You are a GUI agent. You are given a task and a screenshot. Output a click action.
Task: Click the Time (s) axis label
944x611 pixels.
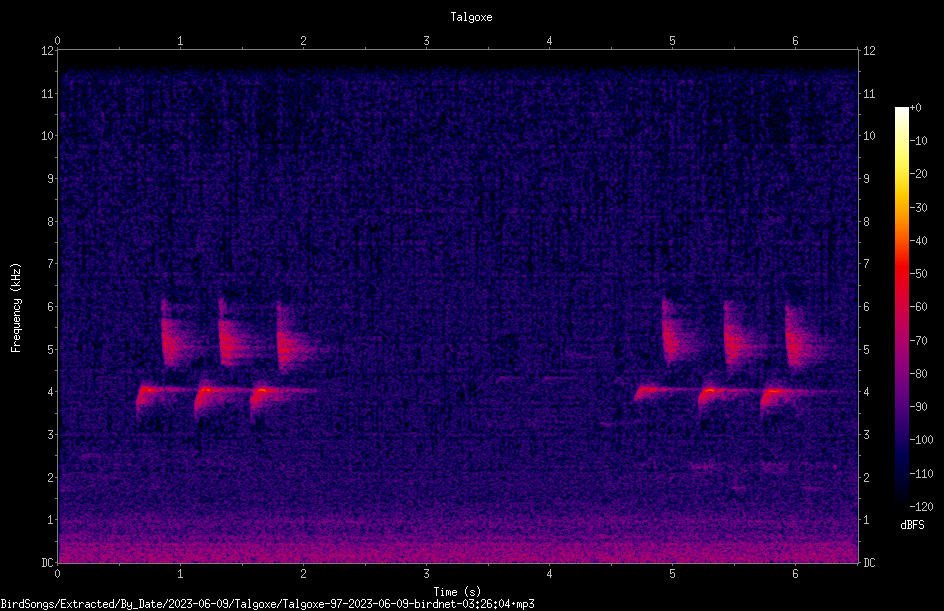[457, 592]
